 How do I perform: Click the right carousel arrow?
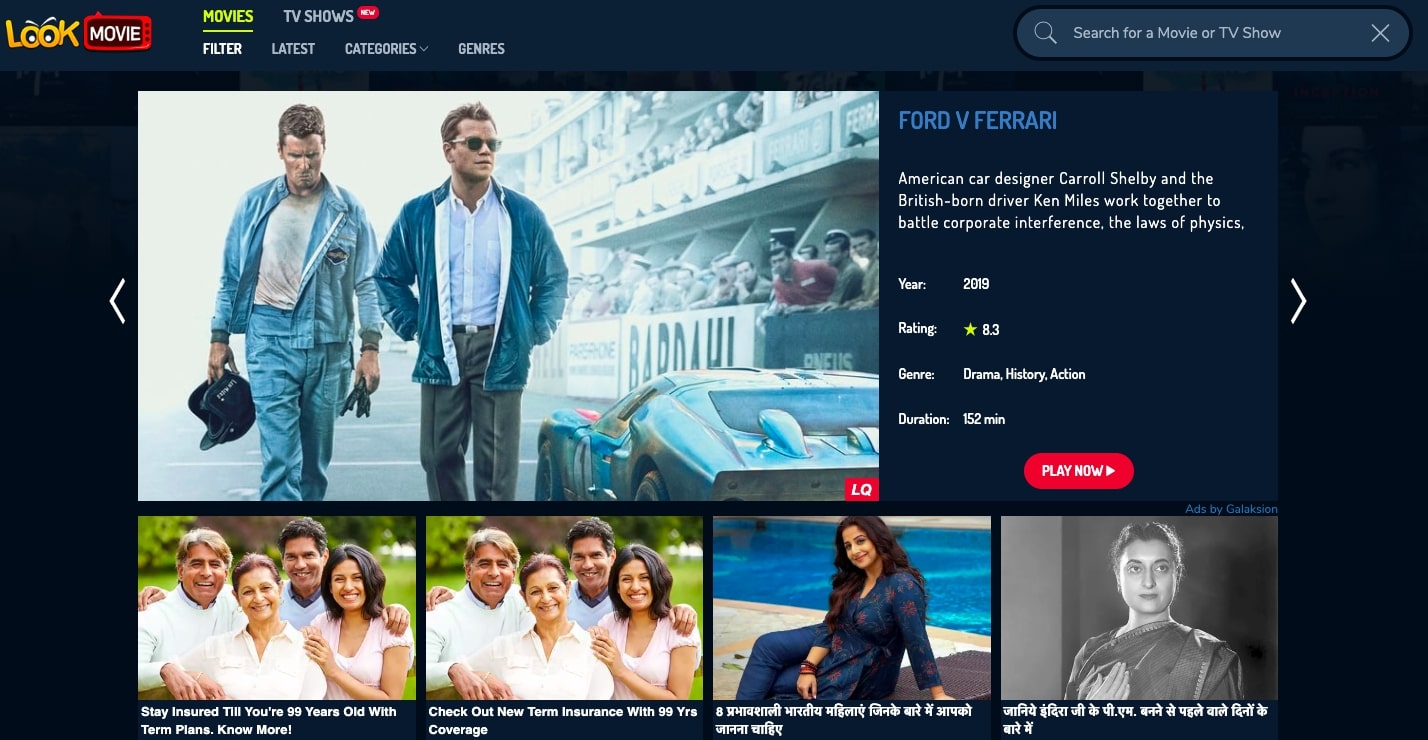click(x=1298, y=300)
